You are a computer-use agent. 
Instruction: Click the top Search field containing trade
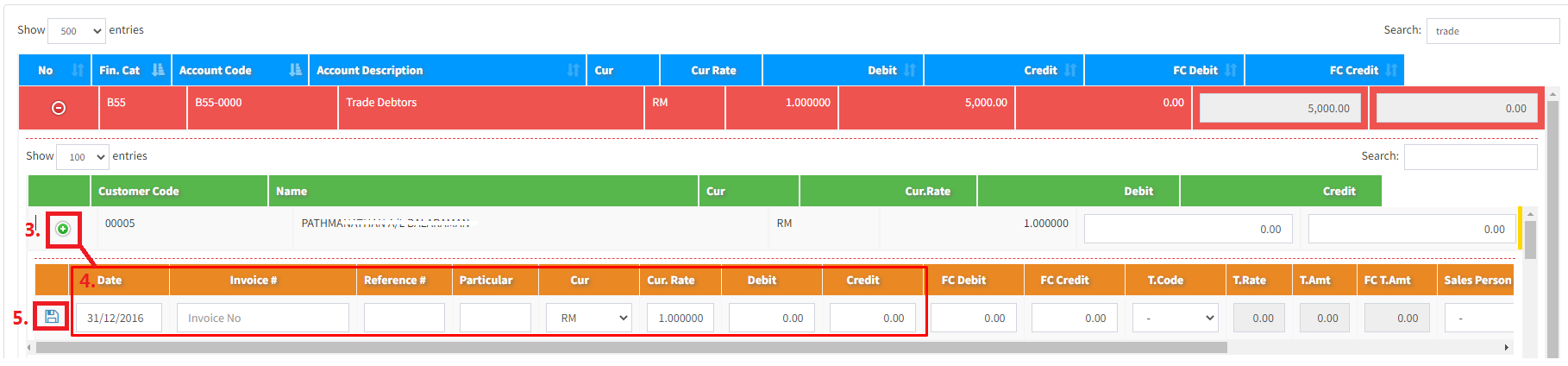[x=1492, y=31]
